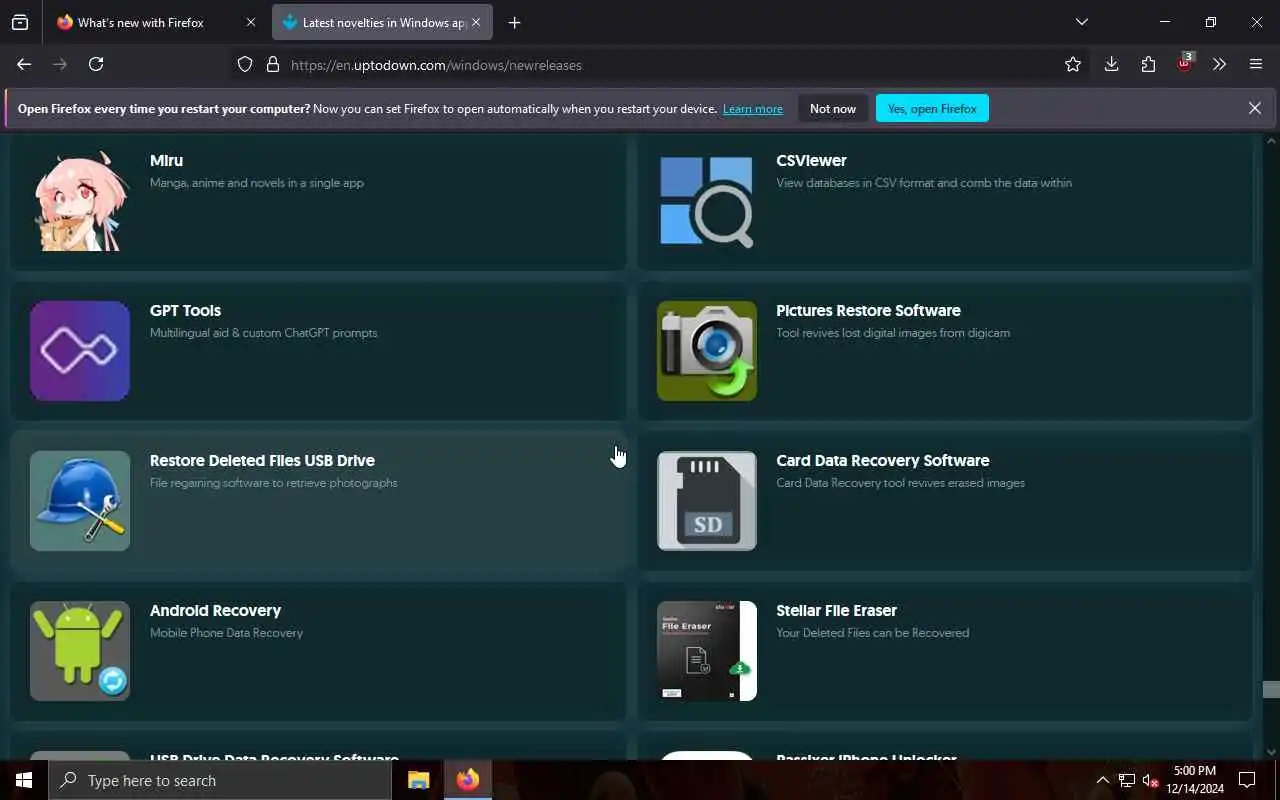Follow the Learn more link
The image size is (1280, 800).
(753, 108)
